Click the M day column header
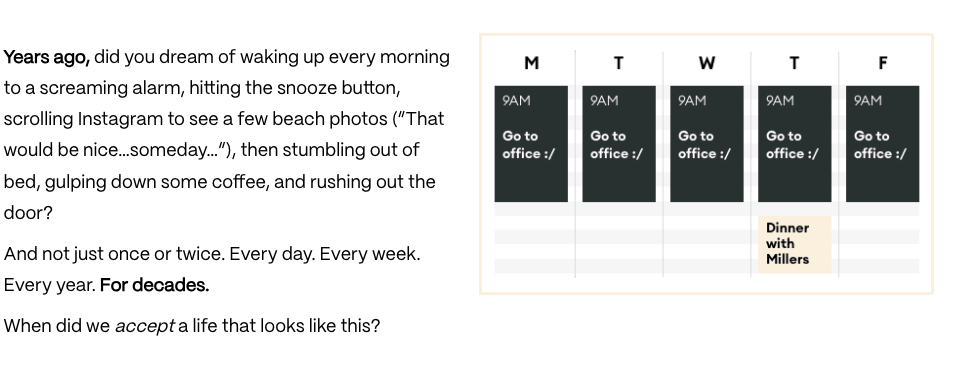 (x=531, y=63)
